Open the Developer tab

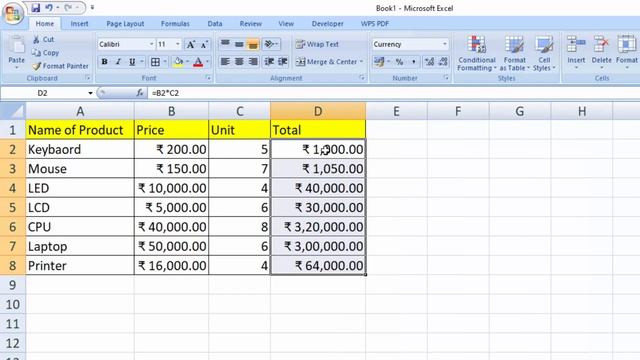coord(327,24)
